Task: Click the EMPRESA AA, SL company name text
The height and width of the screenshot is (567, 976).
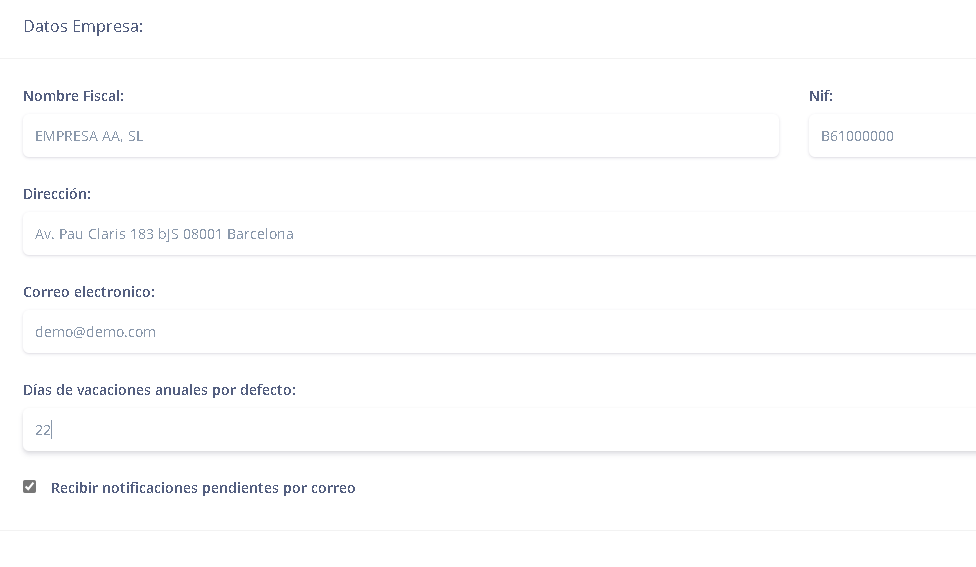Action: tap(89, 136)
